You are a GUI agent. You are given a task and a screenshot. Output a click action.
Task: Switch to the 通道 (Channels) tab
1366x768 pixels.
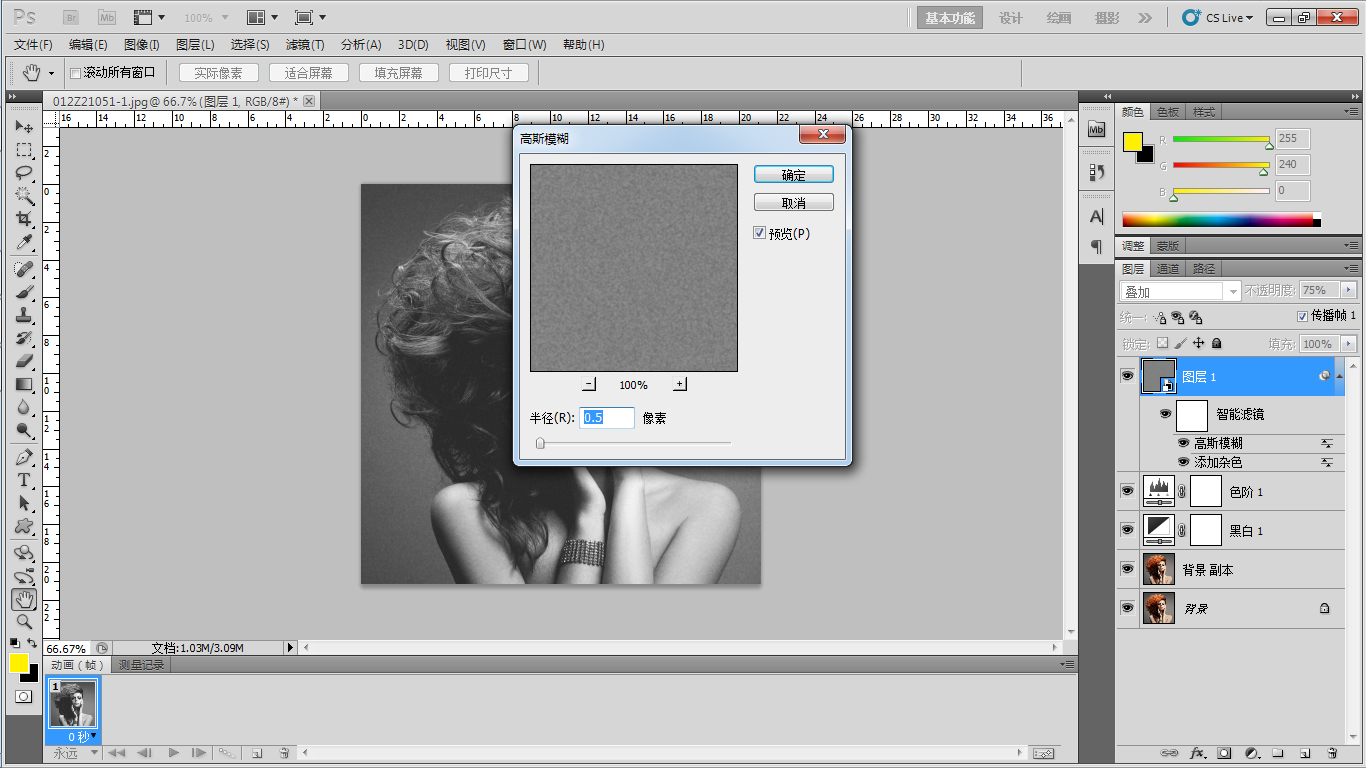(x=1168, y=269)
